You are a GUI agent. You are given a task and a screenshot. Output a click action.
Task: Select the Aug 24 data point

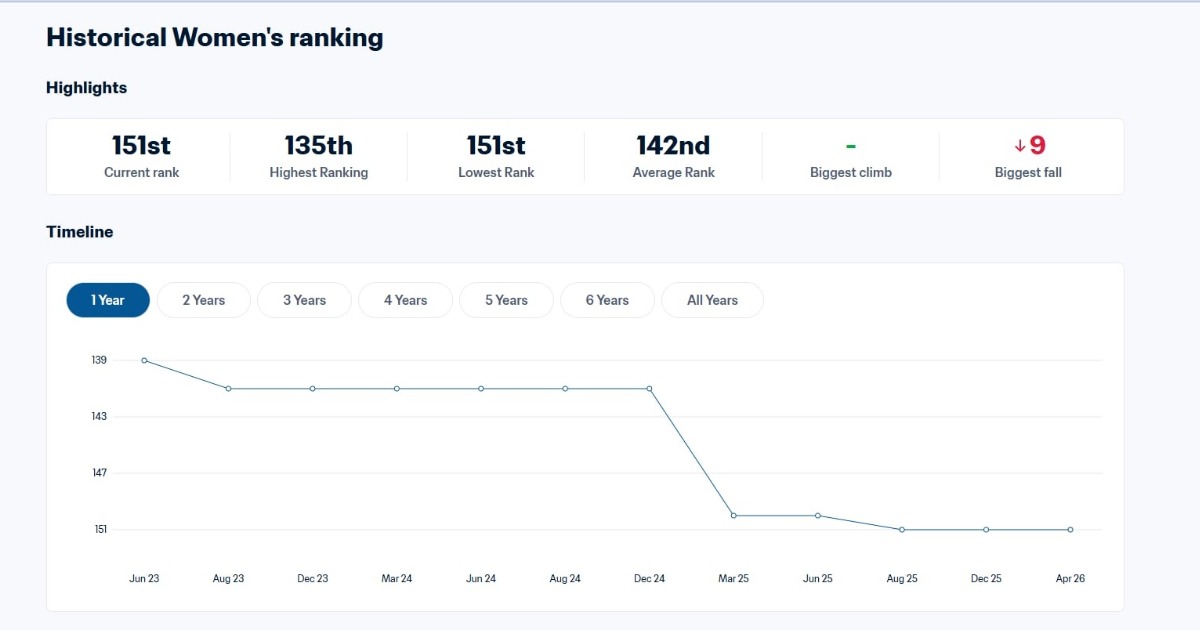(x=565, y=389)
